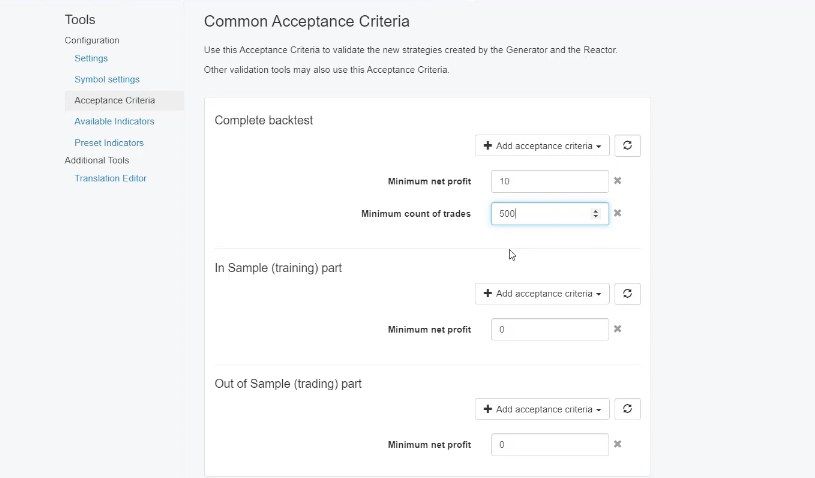Screen dimensions: 815x478
Task: Click reset icon in In Sample section
Action: (627, 294)
